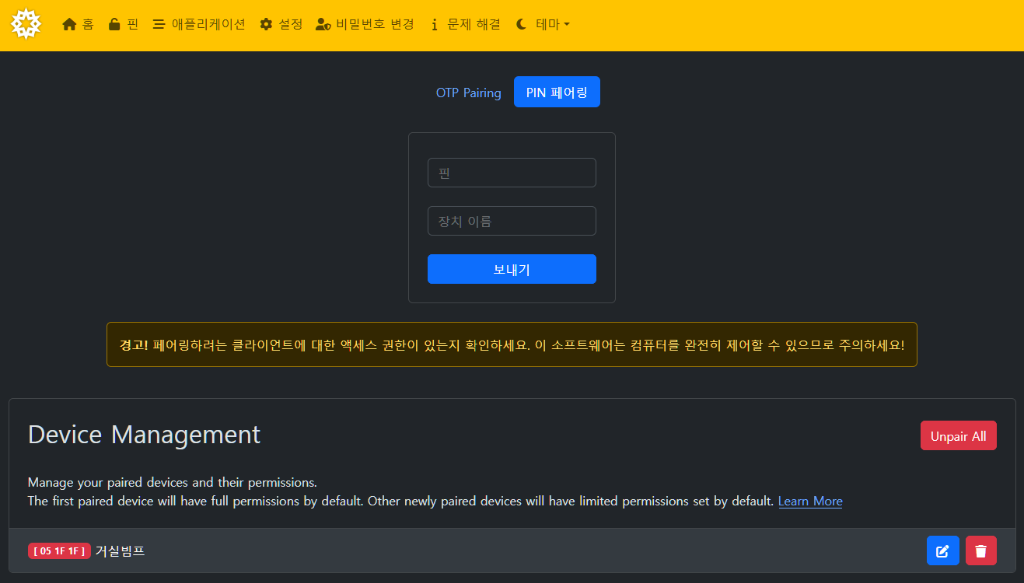Viewport: 1024px width, 583px height.
Task: Click the Sunshine logo icon
Action: pos(26,24)
